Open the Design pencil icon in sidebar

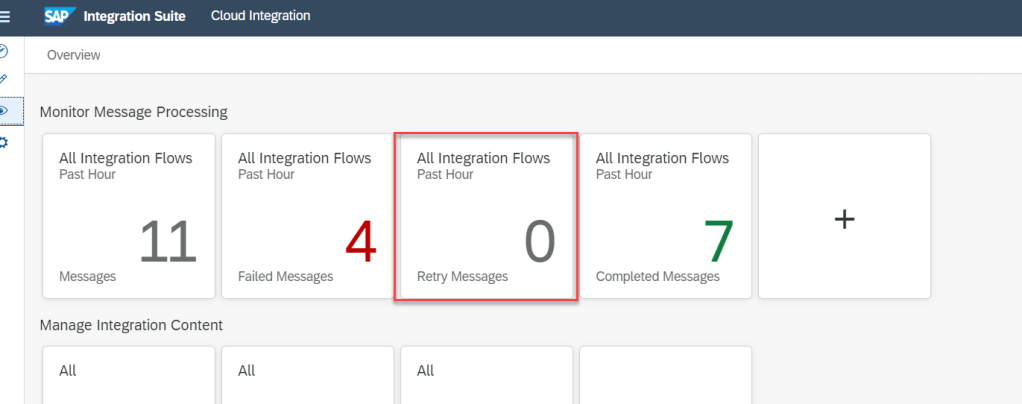4,78
